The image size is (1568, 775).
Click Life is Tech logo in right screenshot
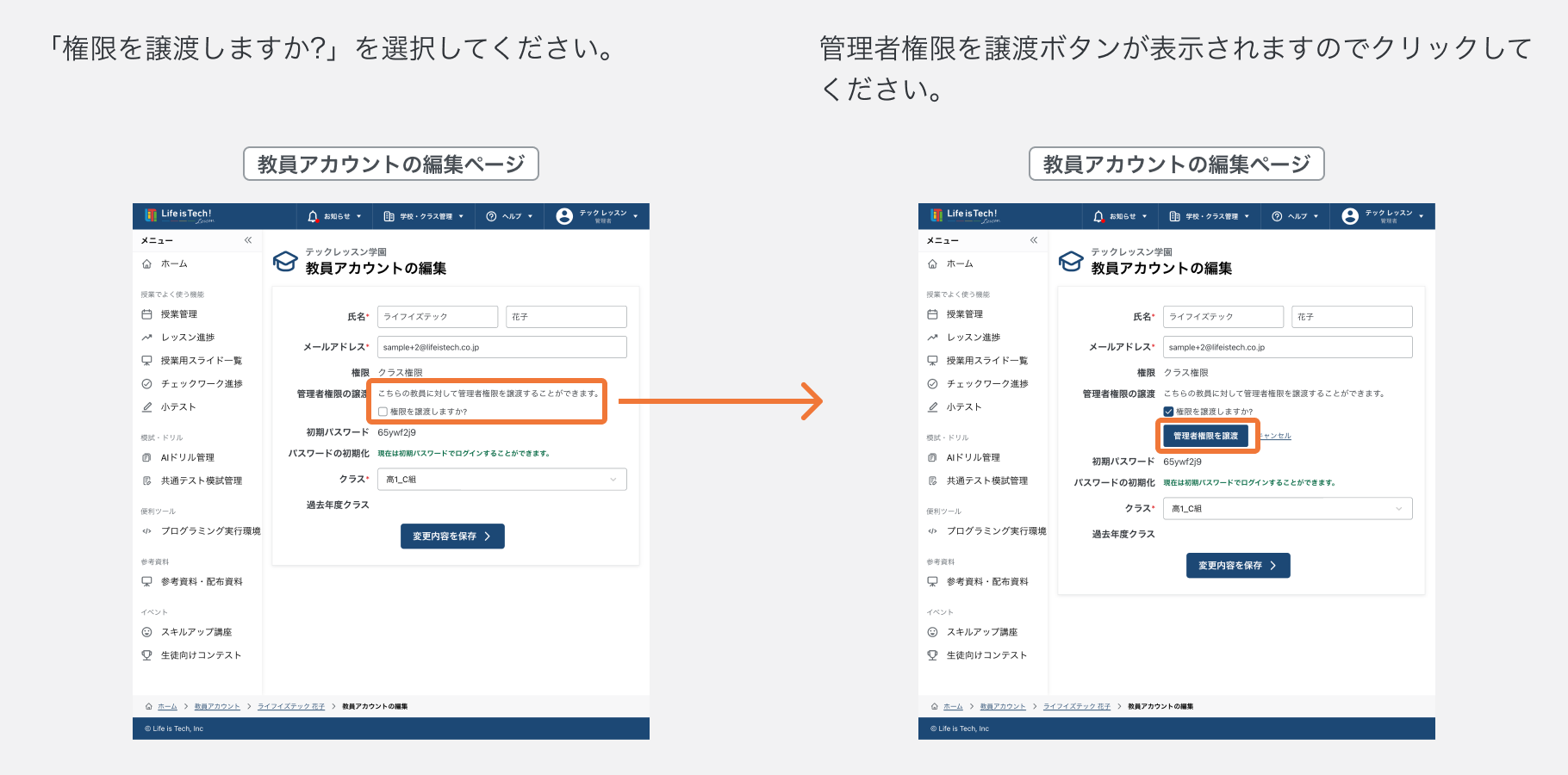(x=964, y=215)
